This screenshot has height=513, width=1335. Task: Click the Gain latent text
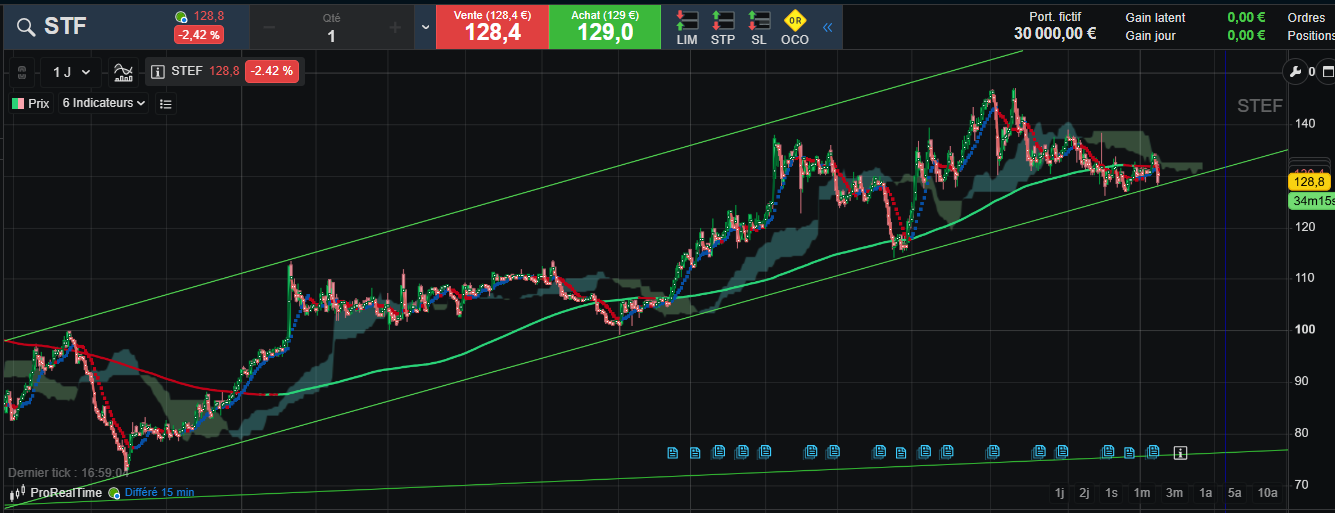pyautogui.click(x=1155, y=17)
